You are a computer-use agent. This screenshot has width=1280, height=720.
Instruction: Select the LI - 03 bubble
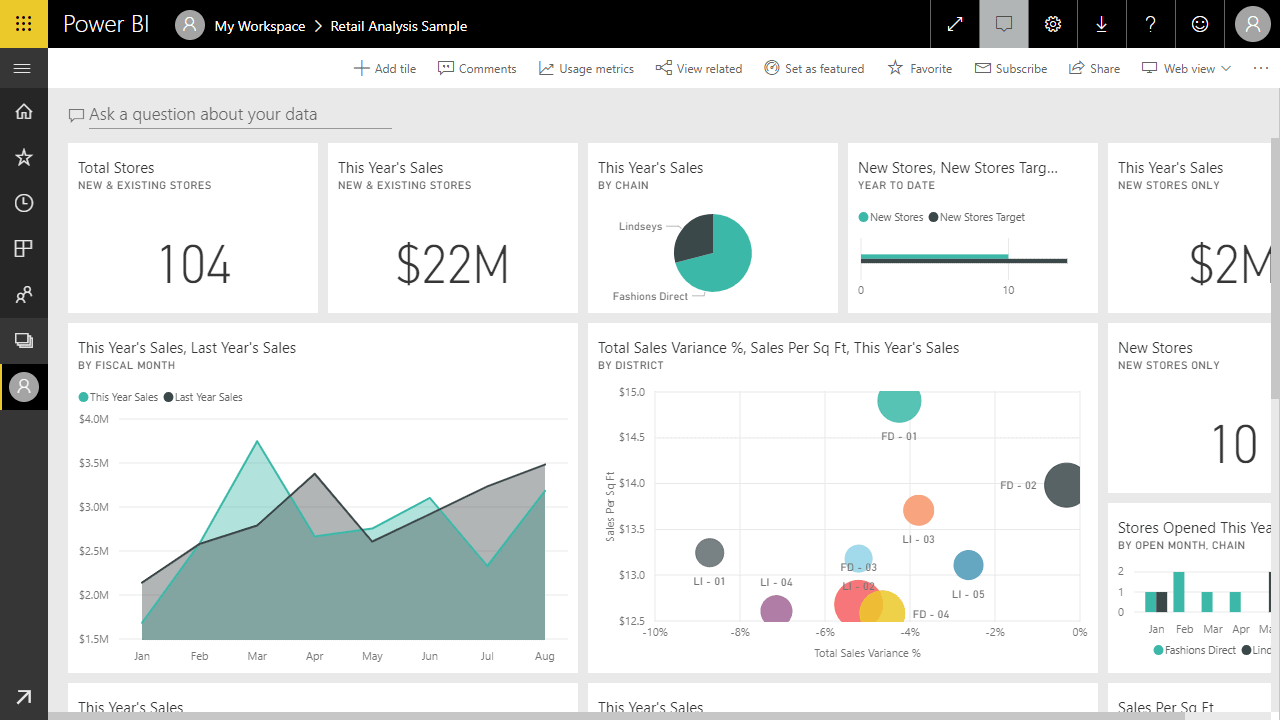coord(918,511)
